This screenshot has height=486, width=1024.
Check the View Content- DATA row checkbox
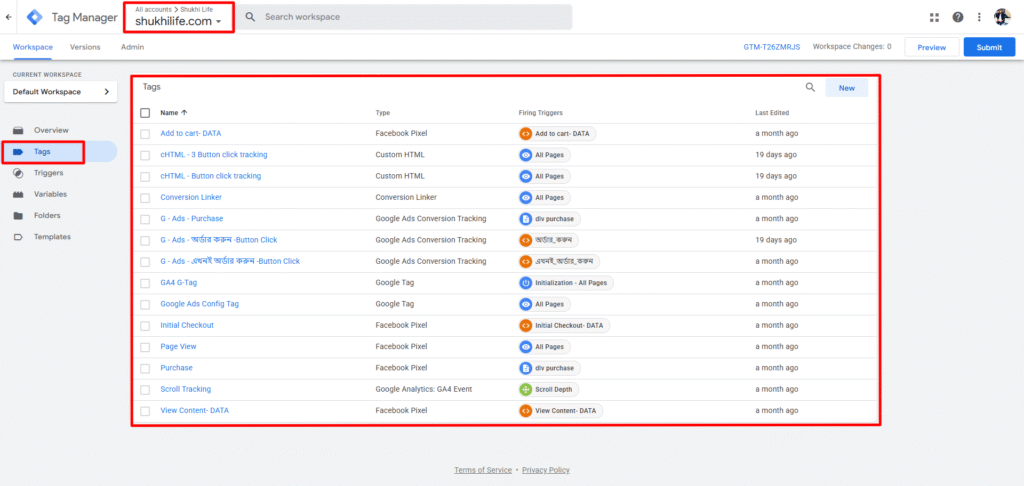pos(145,411)
